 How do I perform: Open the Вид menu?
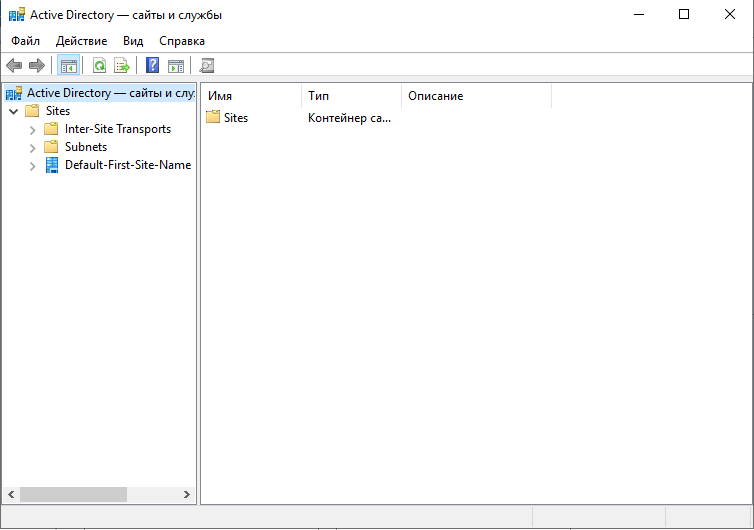pos(133,41)
